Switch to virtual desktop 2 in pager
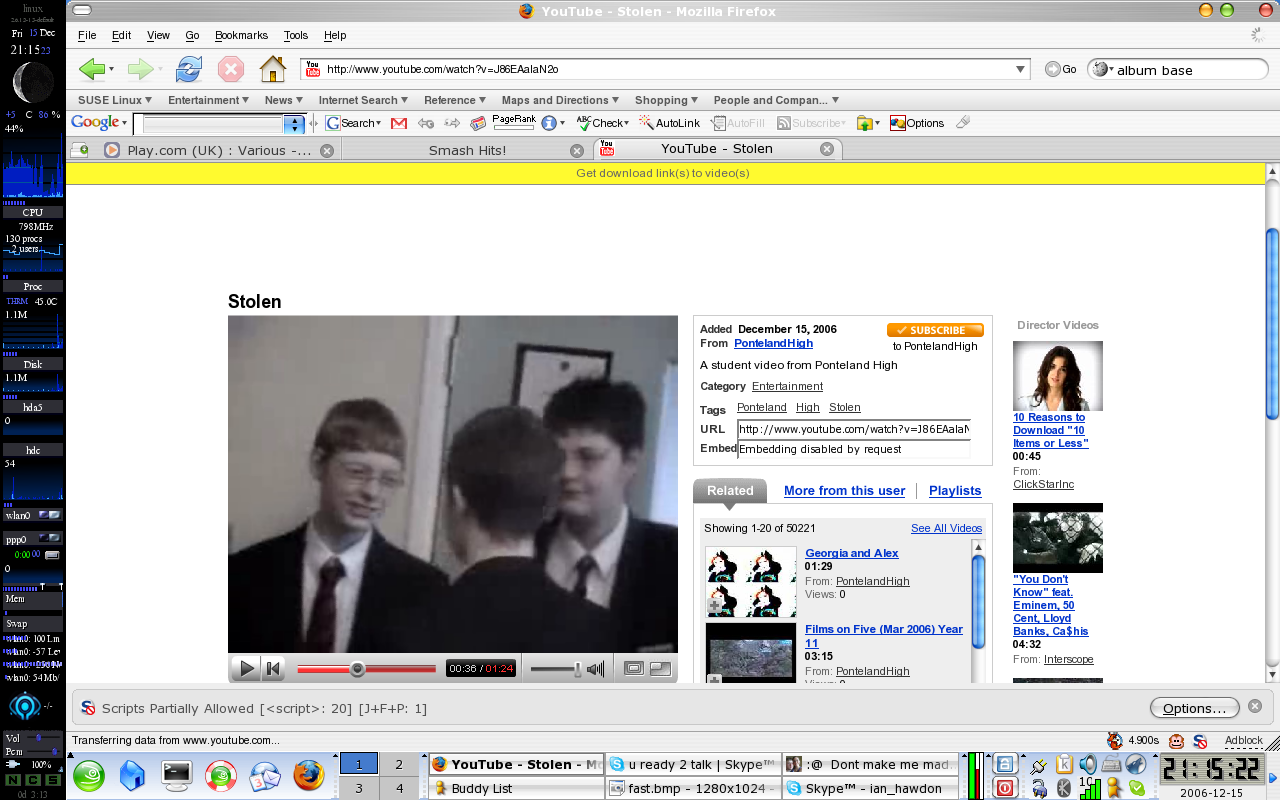Image resolution: width=1280 pixels, height=800 pixels. click(399, 764)
